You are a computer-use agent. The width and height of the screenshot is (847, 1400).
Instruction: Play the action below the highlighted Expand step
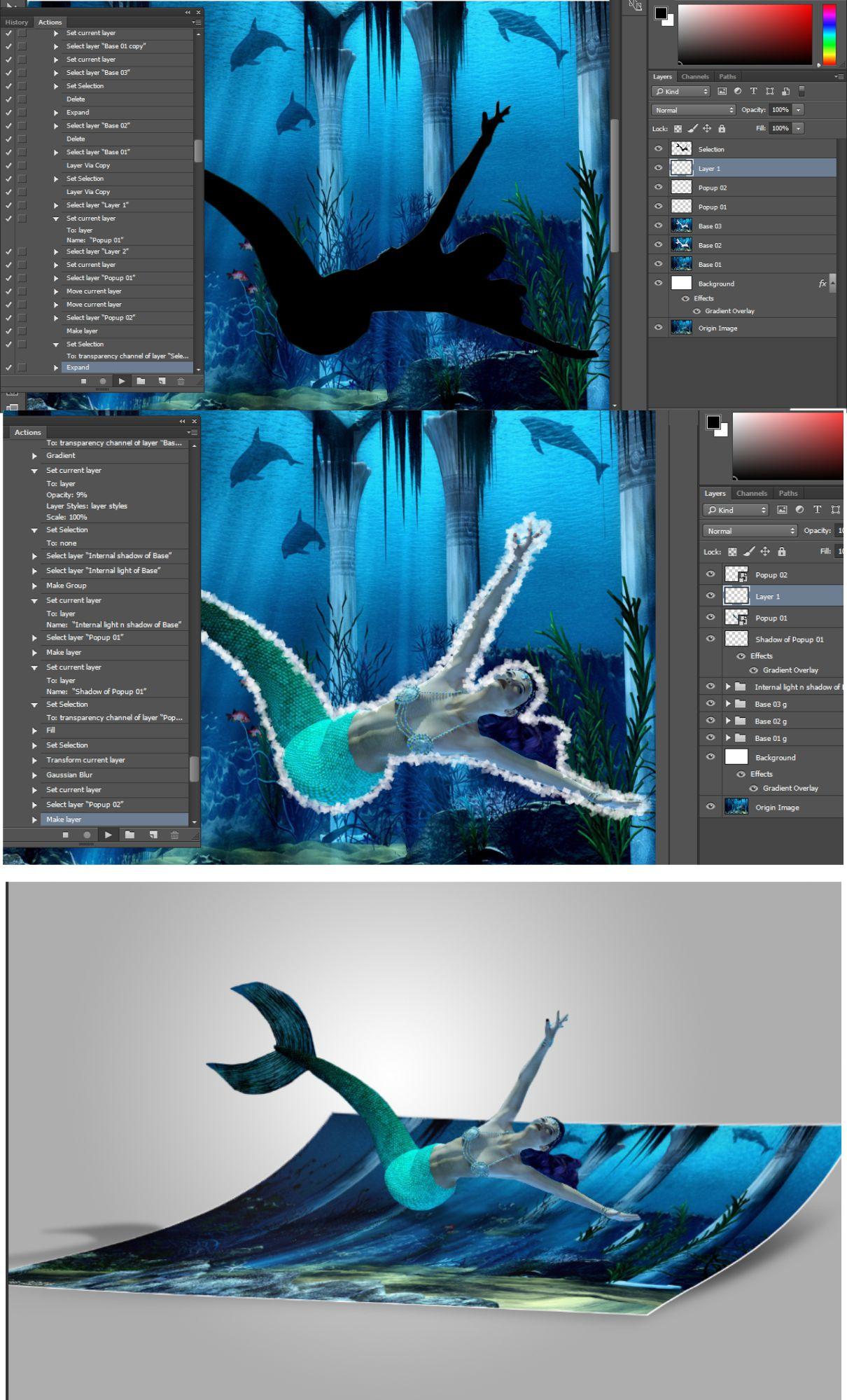[122, 381]
